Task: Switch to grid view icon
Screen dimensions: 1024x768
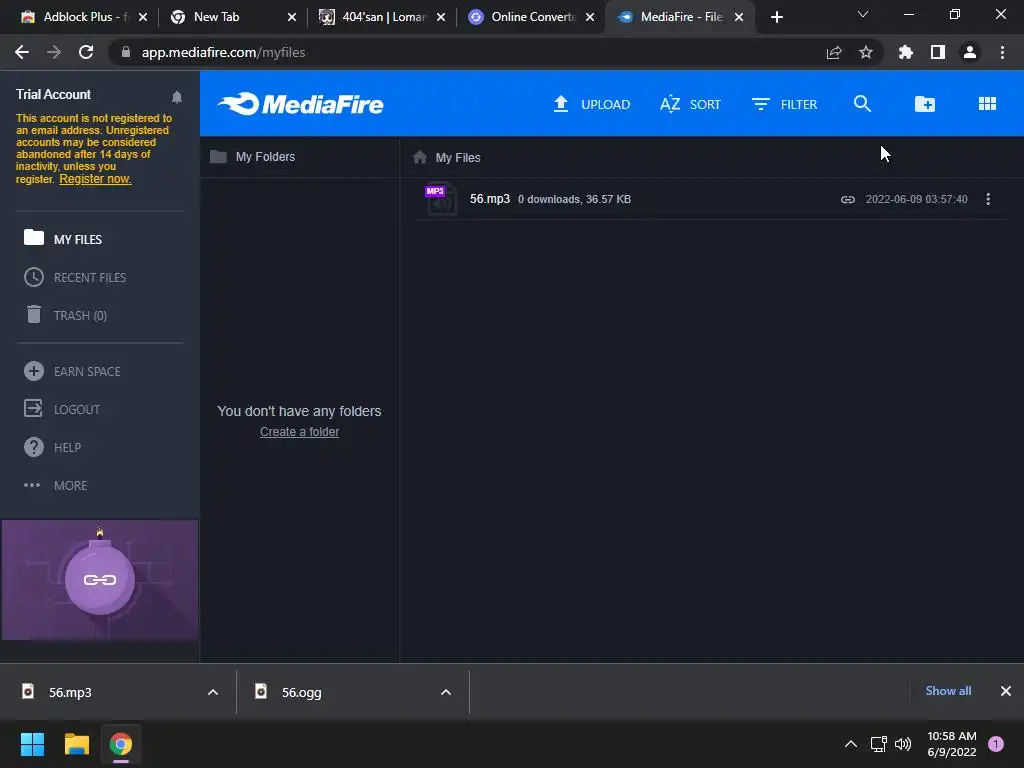Action: coord(987,104)
